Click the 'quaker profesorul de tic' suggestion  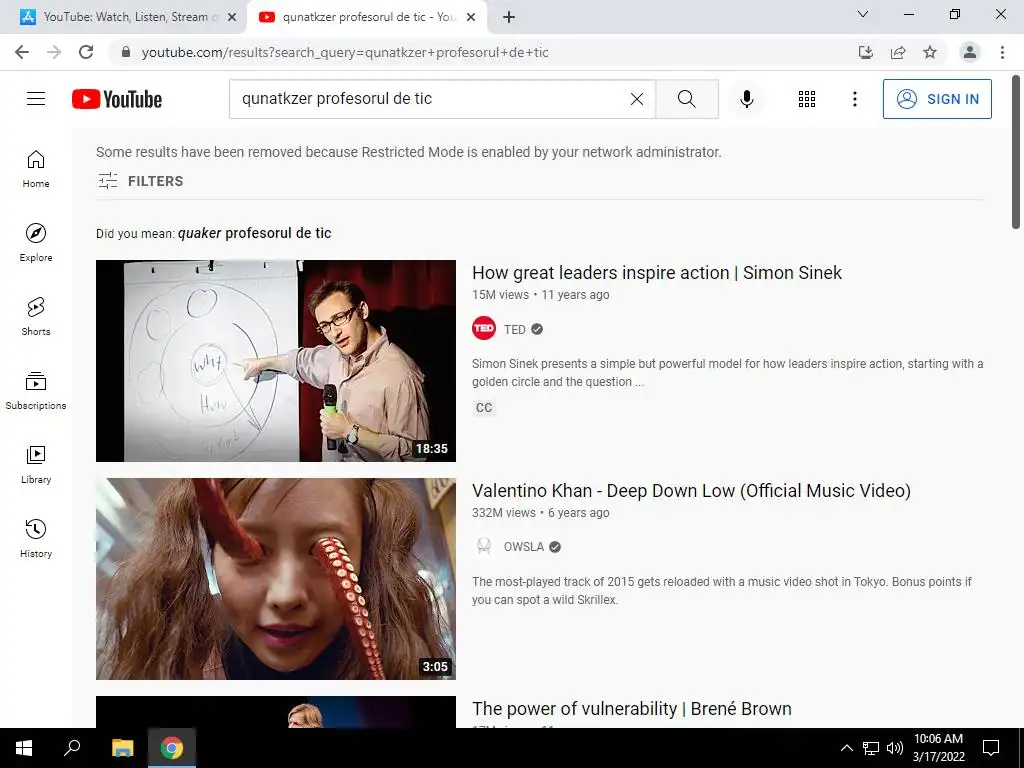coord(255,233)
